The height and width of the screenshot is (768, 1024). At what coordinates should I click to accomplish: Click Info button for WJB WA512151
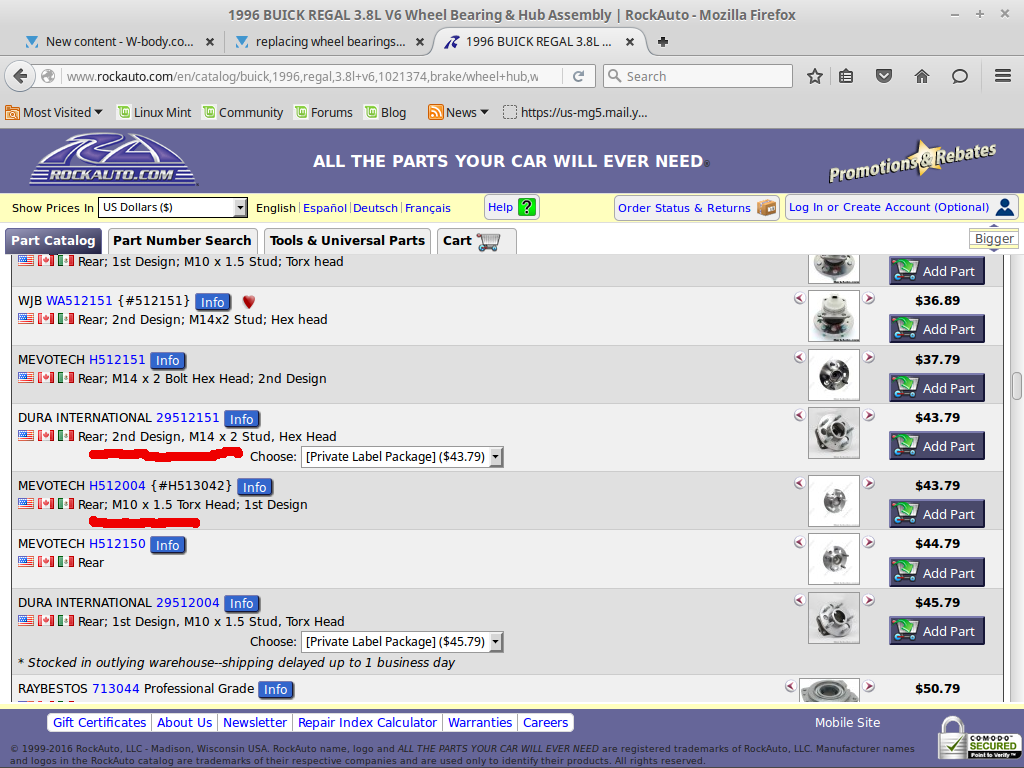[212, 302]
